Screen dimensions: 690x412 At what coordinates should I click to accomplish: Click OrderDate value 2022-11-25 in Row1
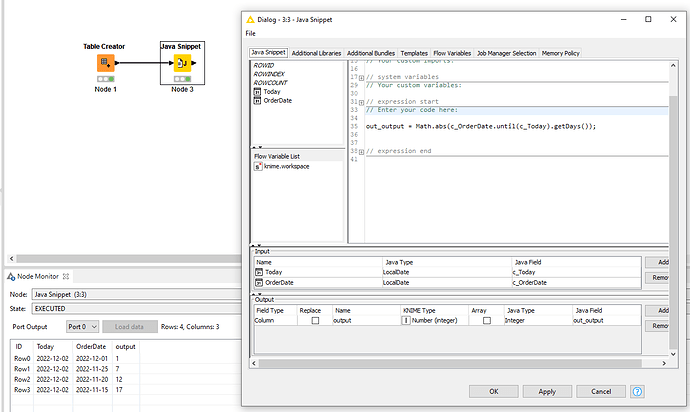92,369
